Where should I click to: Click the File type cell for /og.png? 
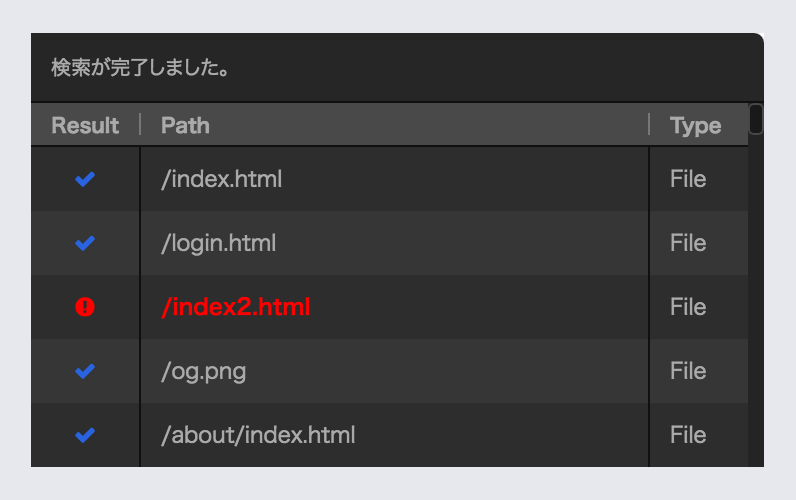(688, 371)
